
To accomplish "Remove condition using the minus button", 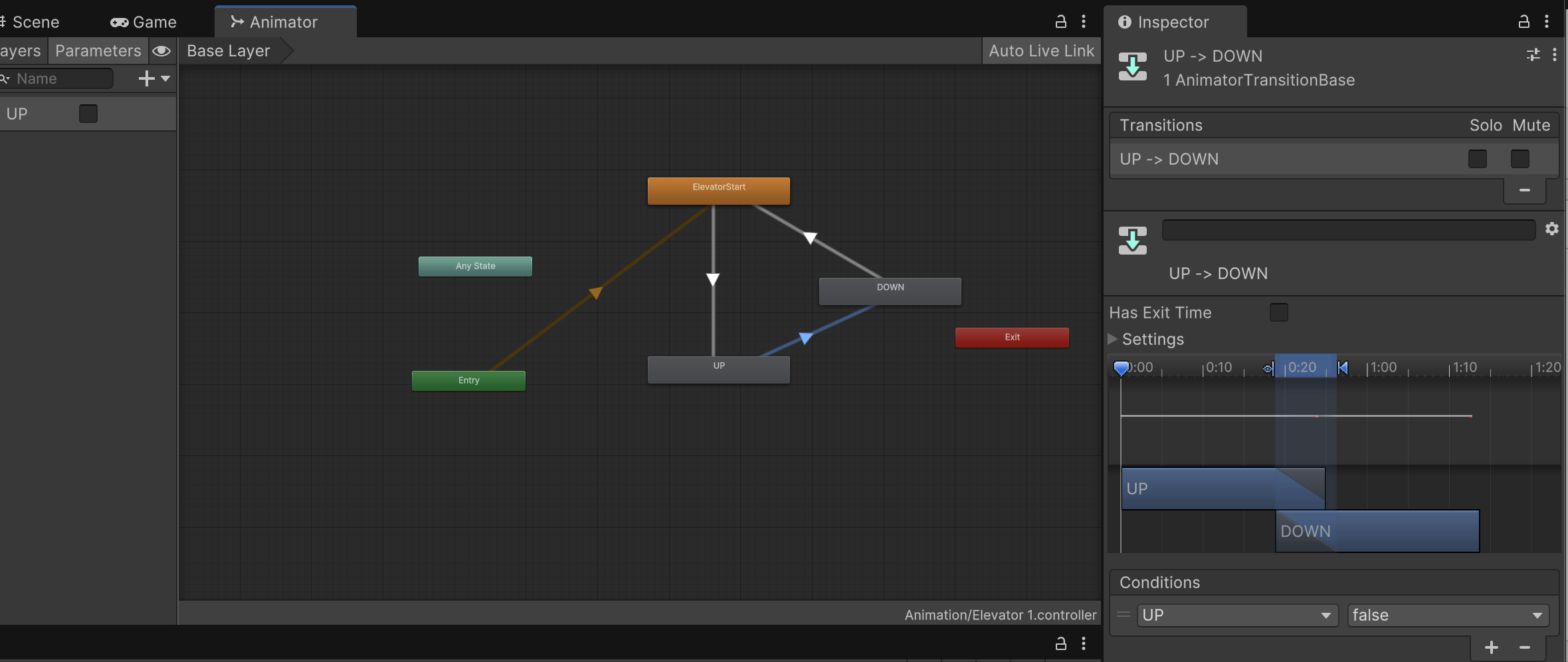I will (1525, 647).
